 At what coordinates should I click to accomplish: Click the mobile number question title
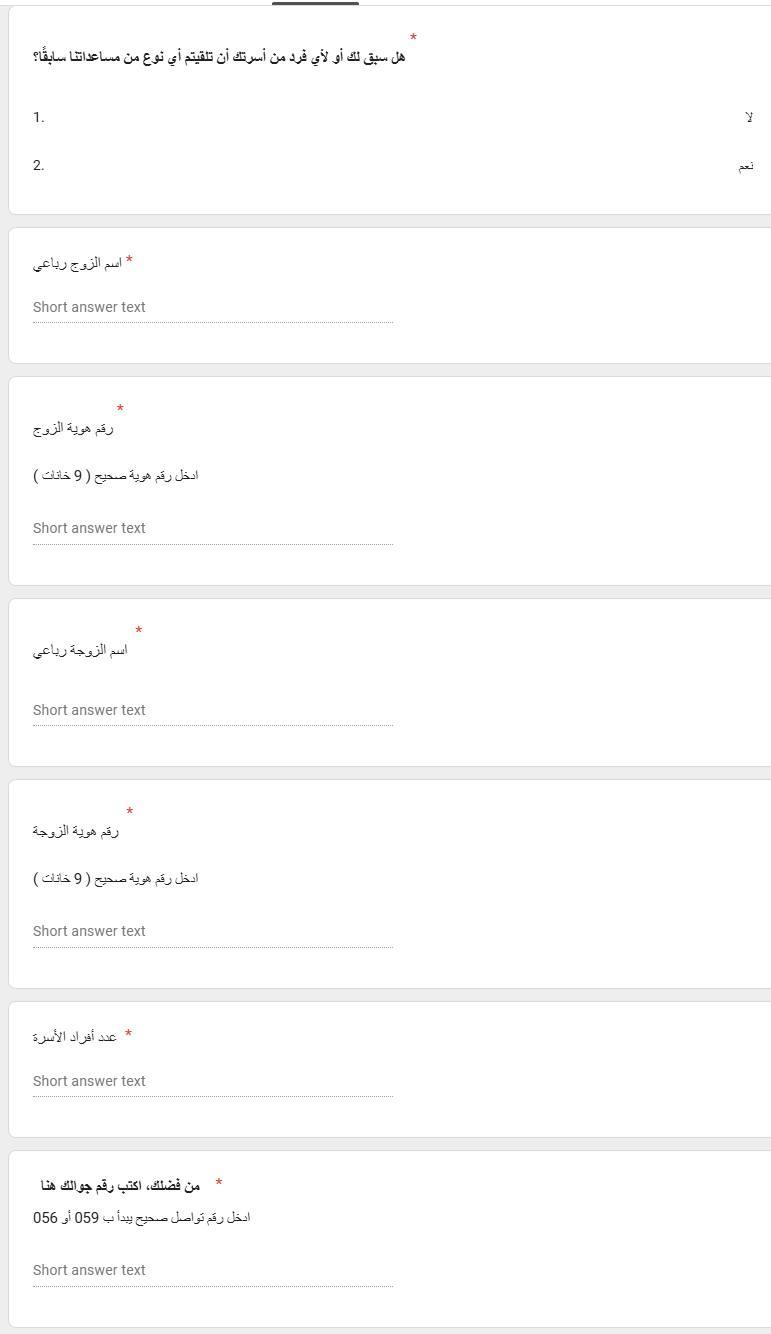[x=120, y=1186]
